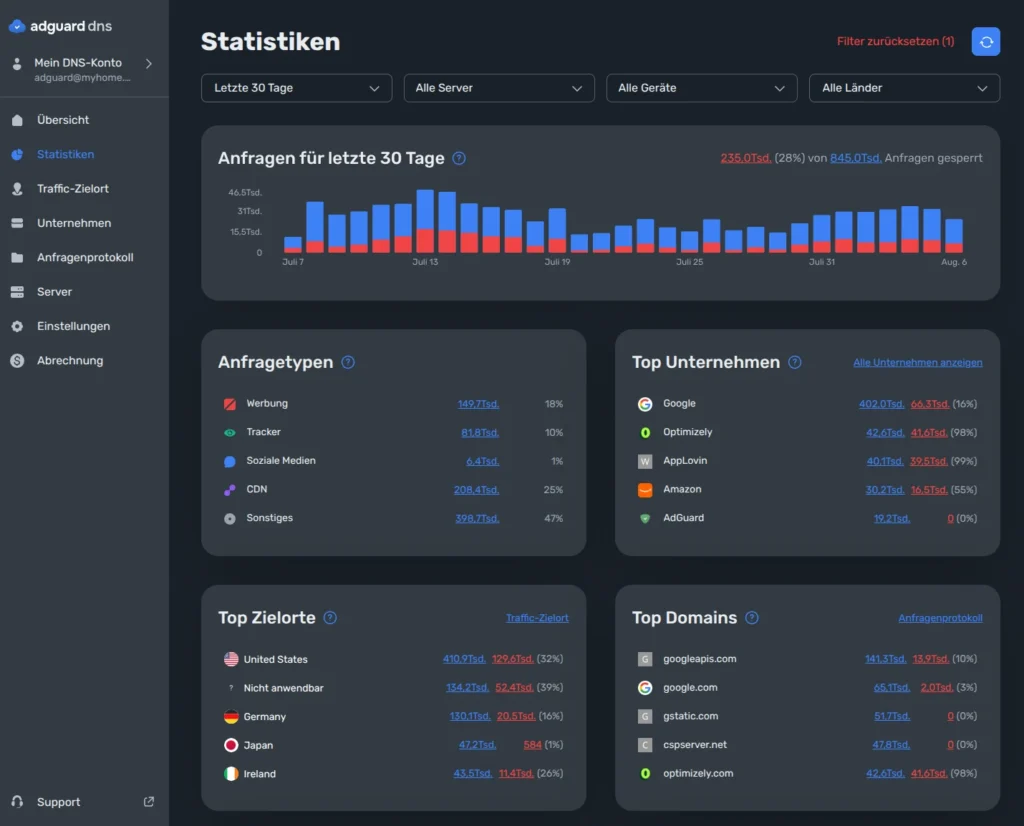The width and height of the screenshot is (1024, 826).
Task: Click the Soziale Medien chat icon
Action: pyautogui.click(x=230, y=462)
